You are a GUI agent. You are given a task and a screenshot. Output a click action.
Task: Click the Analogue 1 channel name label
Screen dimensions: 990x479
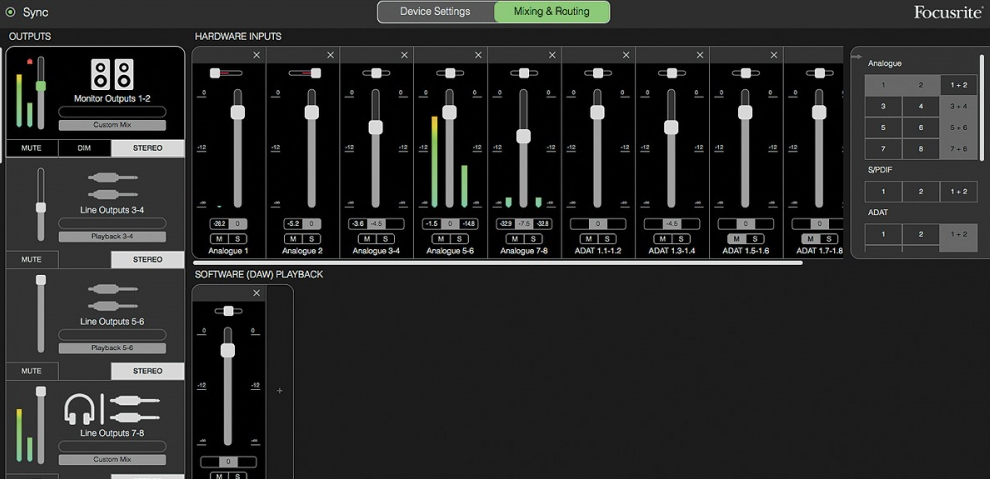pos(229,251)
